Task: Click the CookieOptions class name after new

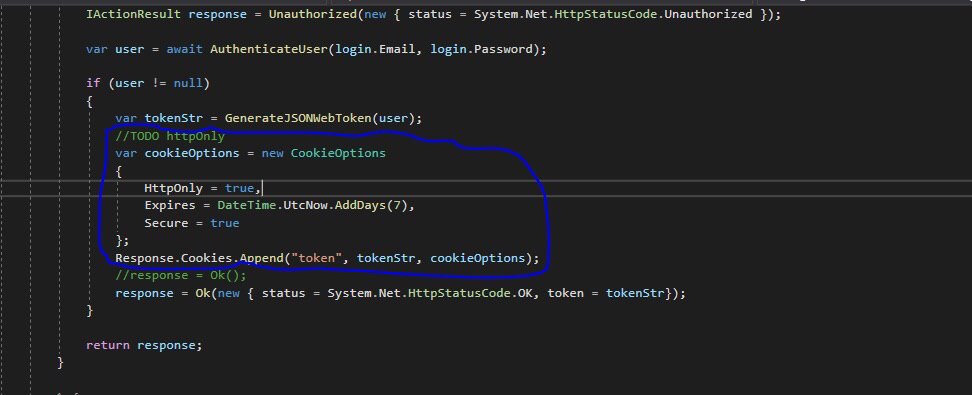Action: [338, 153]
